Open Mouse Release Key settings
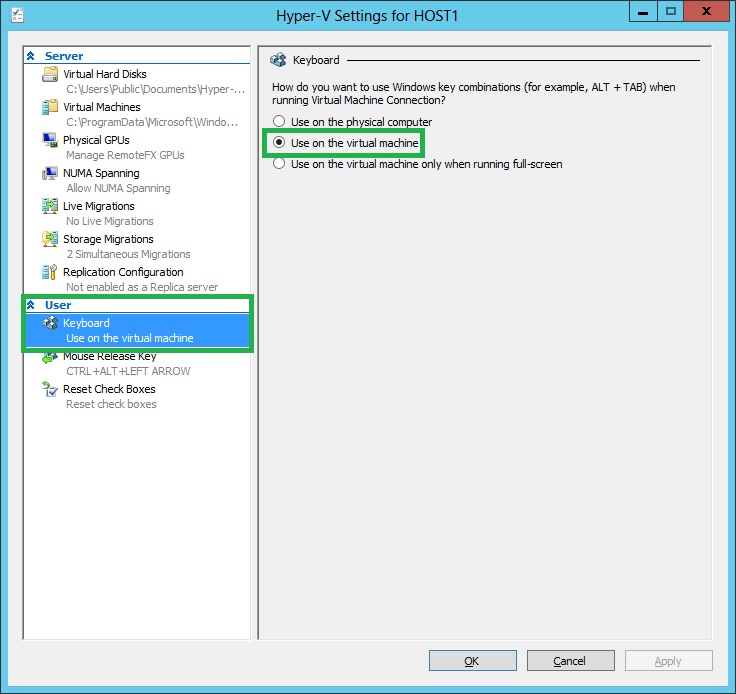The image size is (736, 694). [110, 357]
